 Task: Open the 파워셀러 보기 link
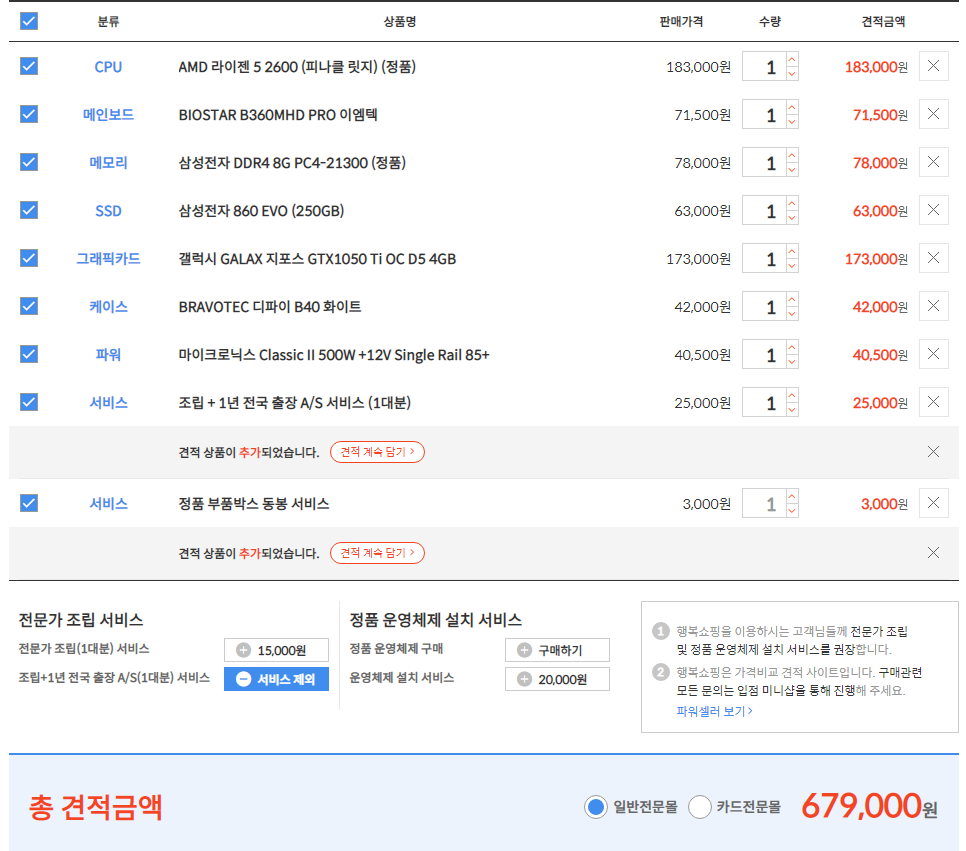[x=715, y=711]
